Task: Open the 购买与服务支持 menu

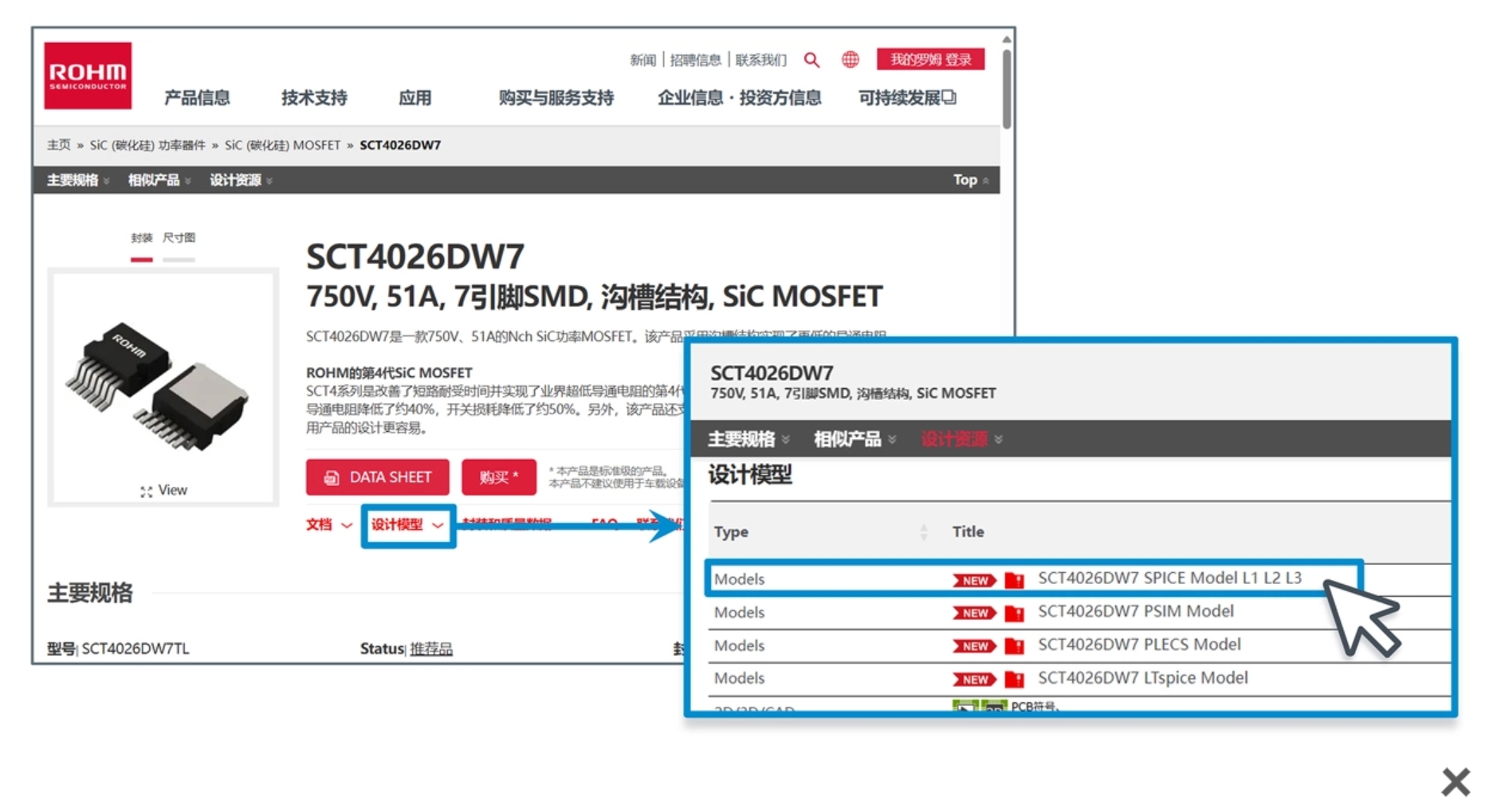Action: tap(556, 98)
